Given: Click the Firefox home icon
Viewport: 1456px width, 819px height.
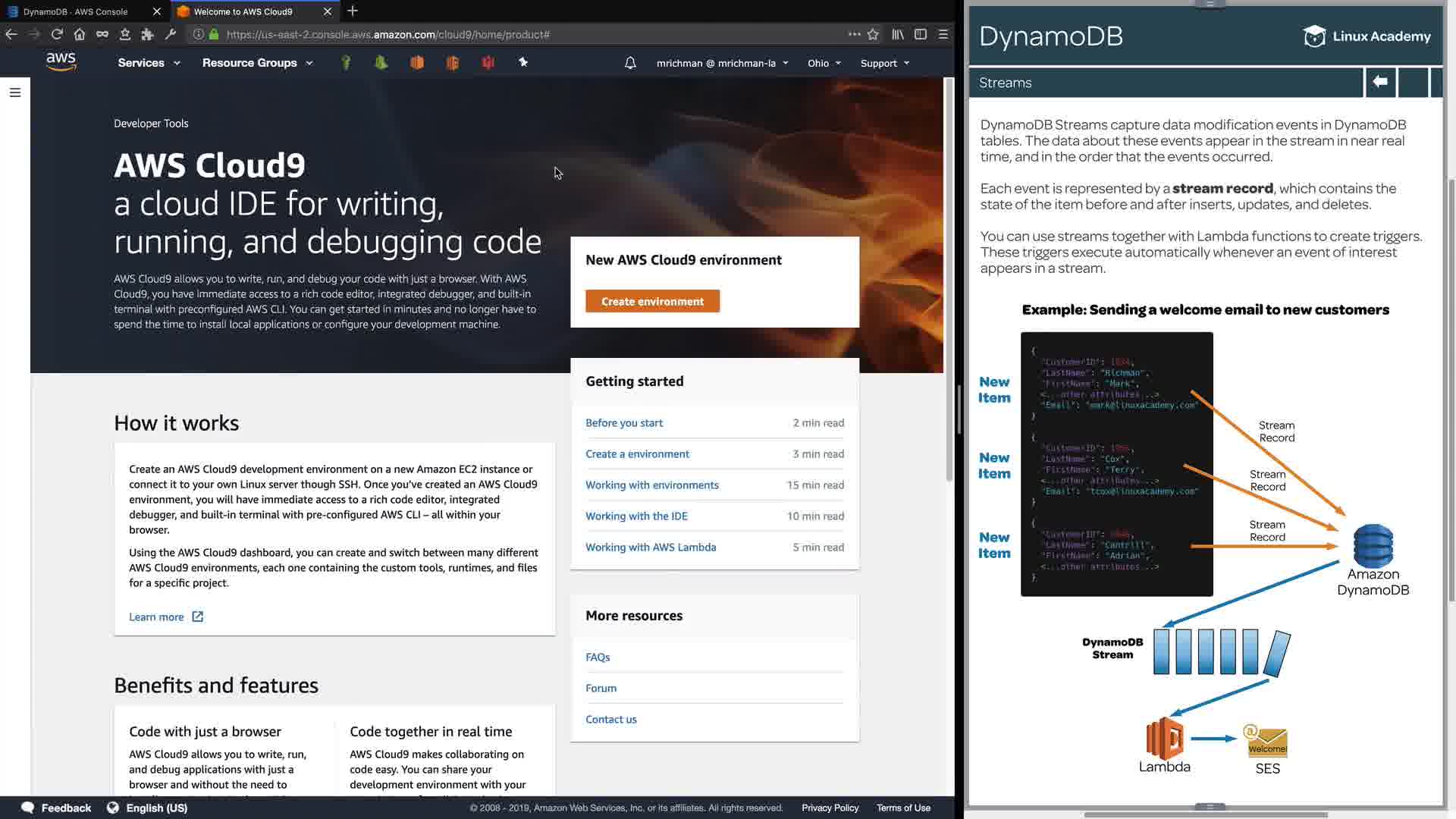Looking at the screenshot, I should coord(80,34).
